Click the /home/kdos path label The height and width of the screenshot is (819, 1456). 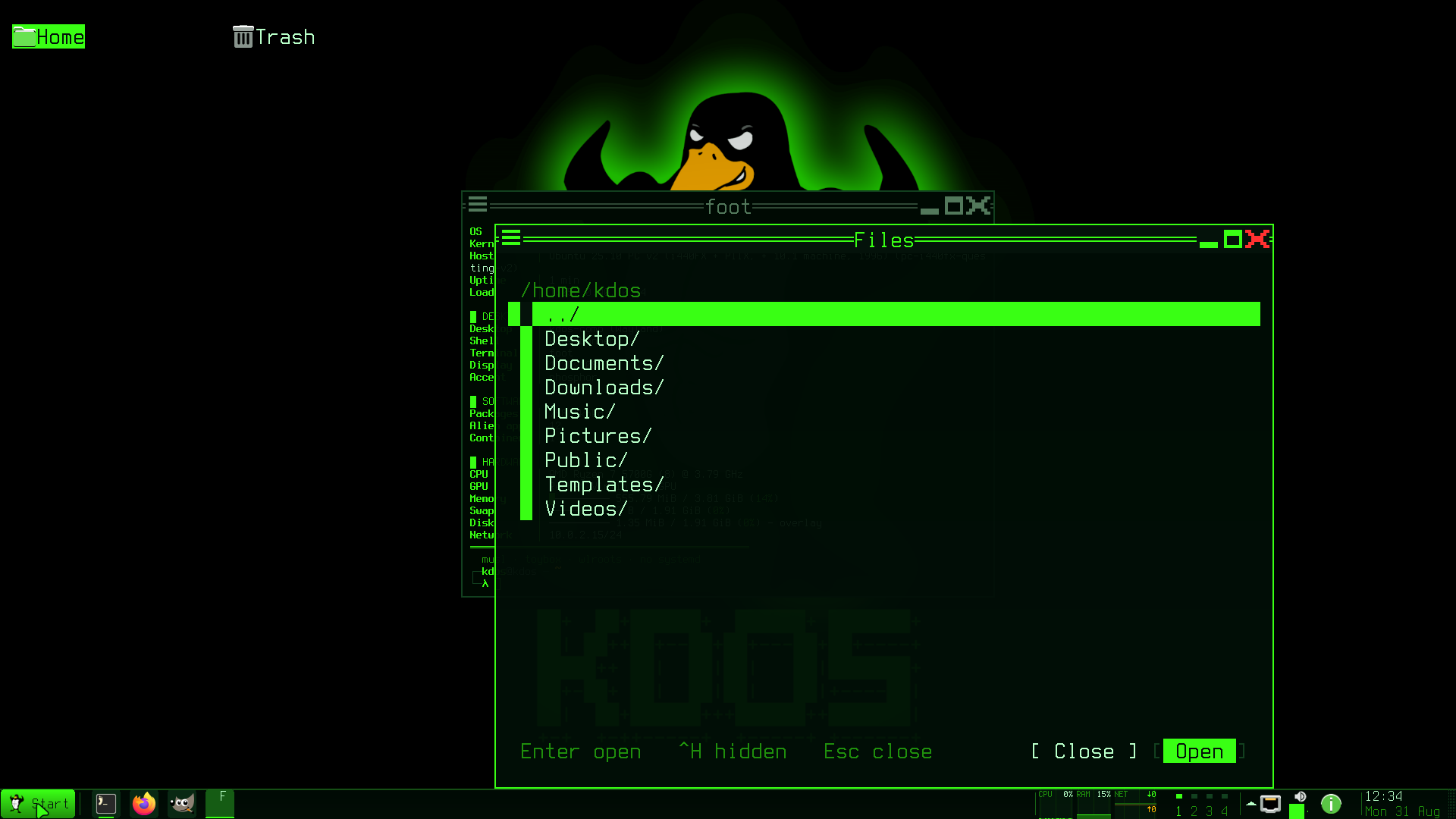581,290
